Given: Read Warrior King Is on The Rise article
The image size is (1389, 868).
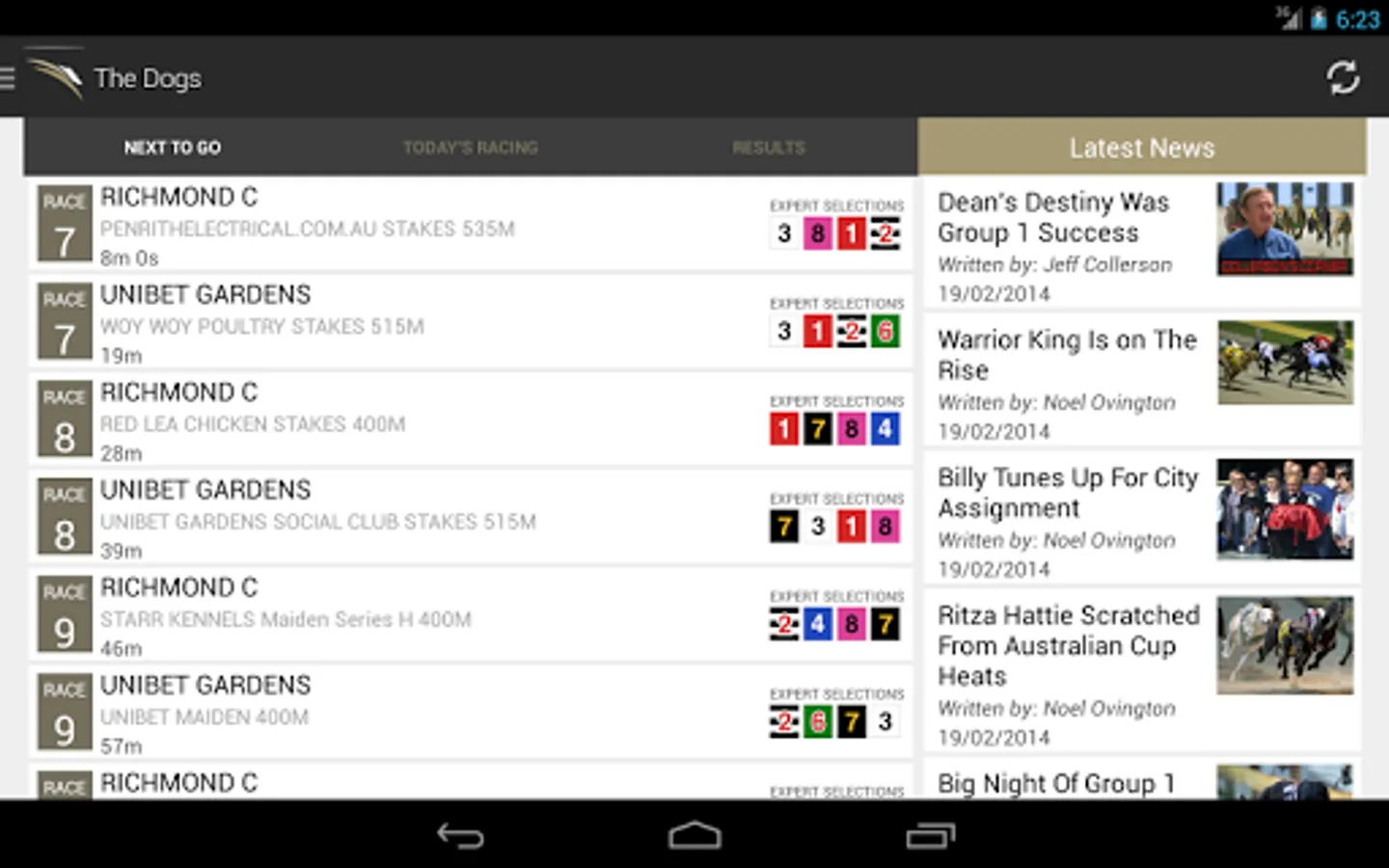Looking at the screenshot, I should tap(1142, 381).
